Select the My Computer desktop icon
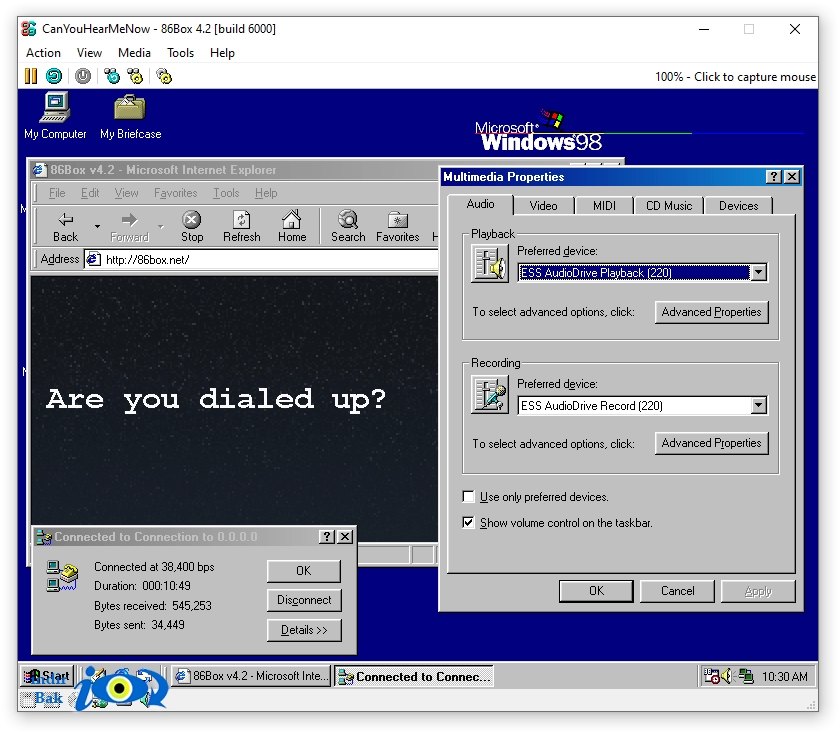 (55, 116)
